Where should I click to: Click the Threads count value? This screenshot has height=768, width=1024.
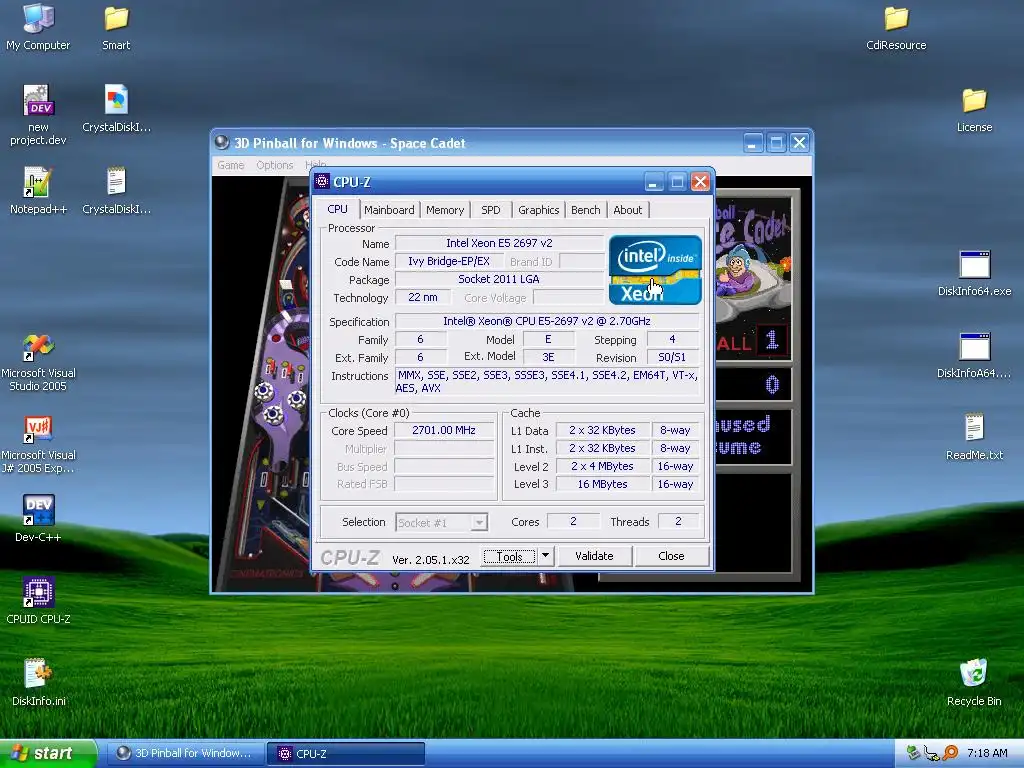click(678, 521)
